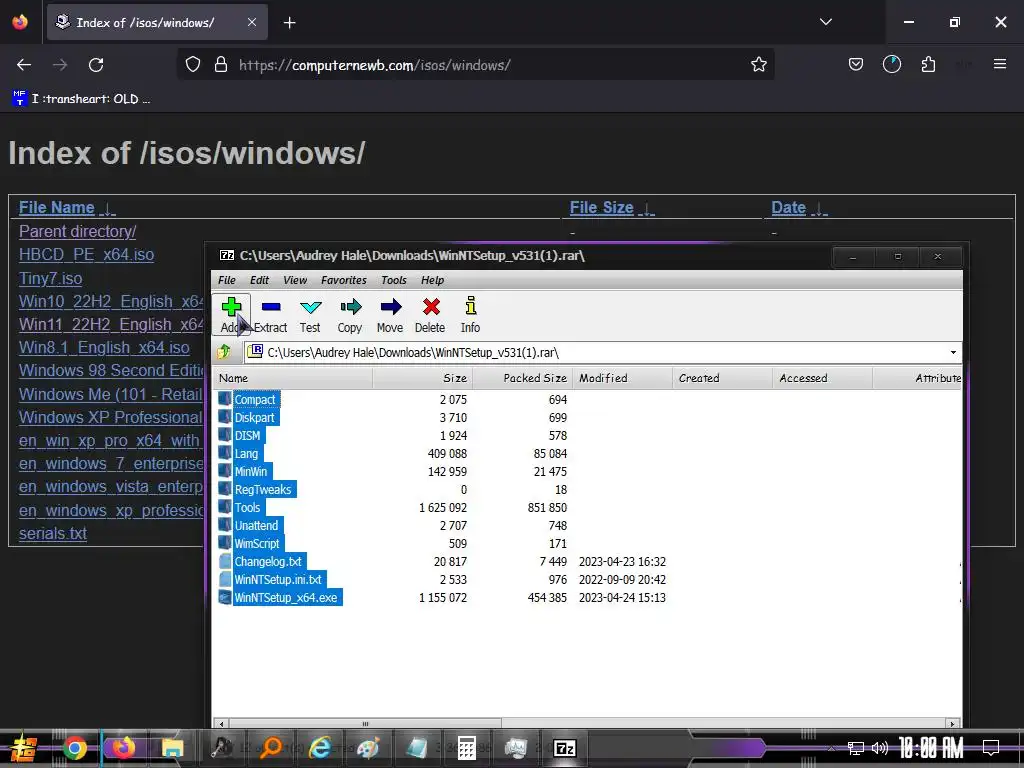Select the Lang folder

pyautogui.click(x=246, y=453)
